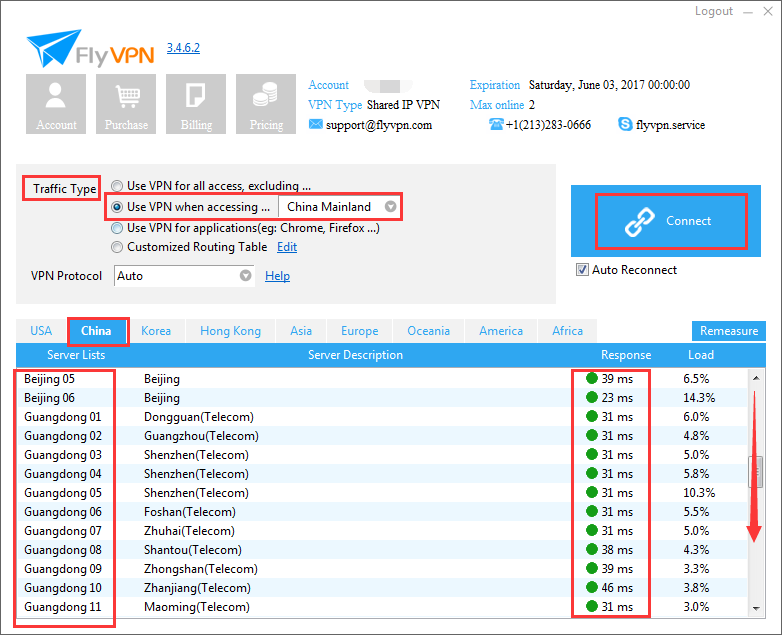Click the telephone icon beside the number

(496, 124)
